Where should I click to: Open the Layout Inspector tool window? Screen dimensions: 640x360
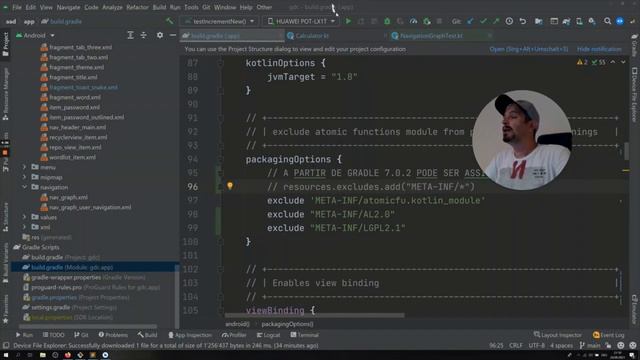click(558, 335)
